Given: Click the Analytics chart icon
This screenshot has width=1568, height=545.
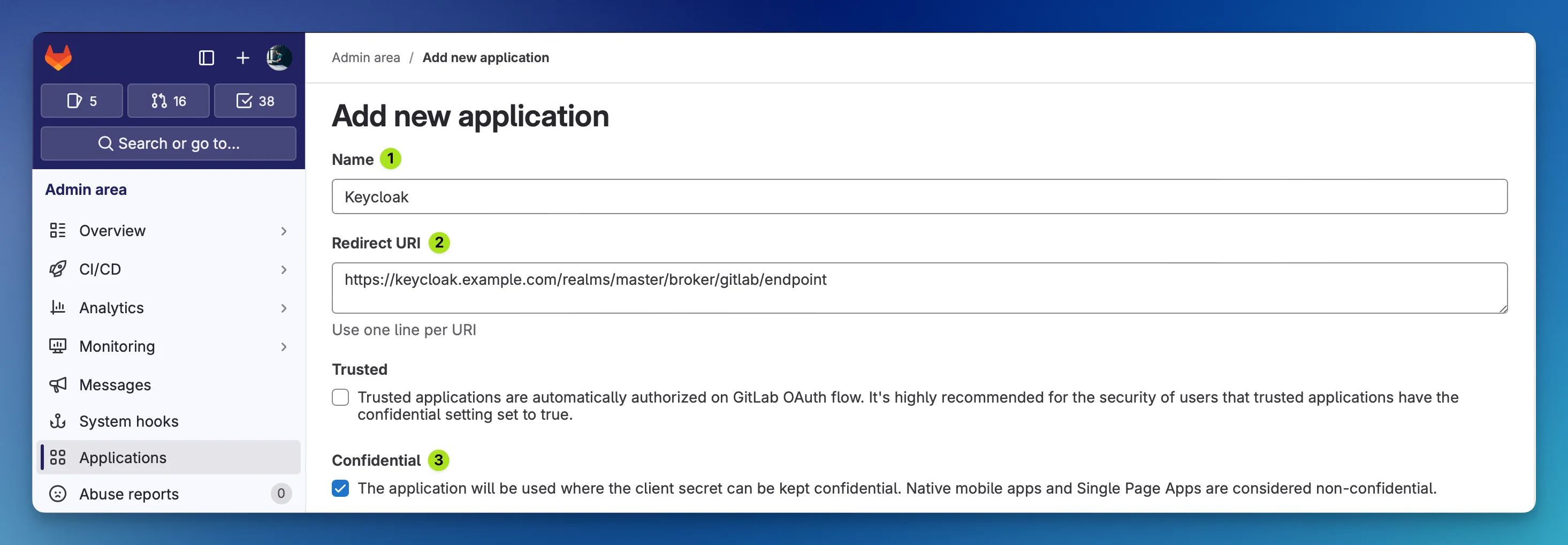Looking at the screenshot, I should tap(58, 307).
